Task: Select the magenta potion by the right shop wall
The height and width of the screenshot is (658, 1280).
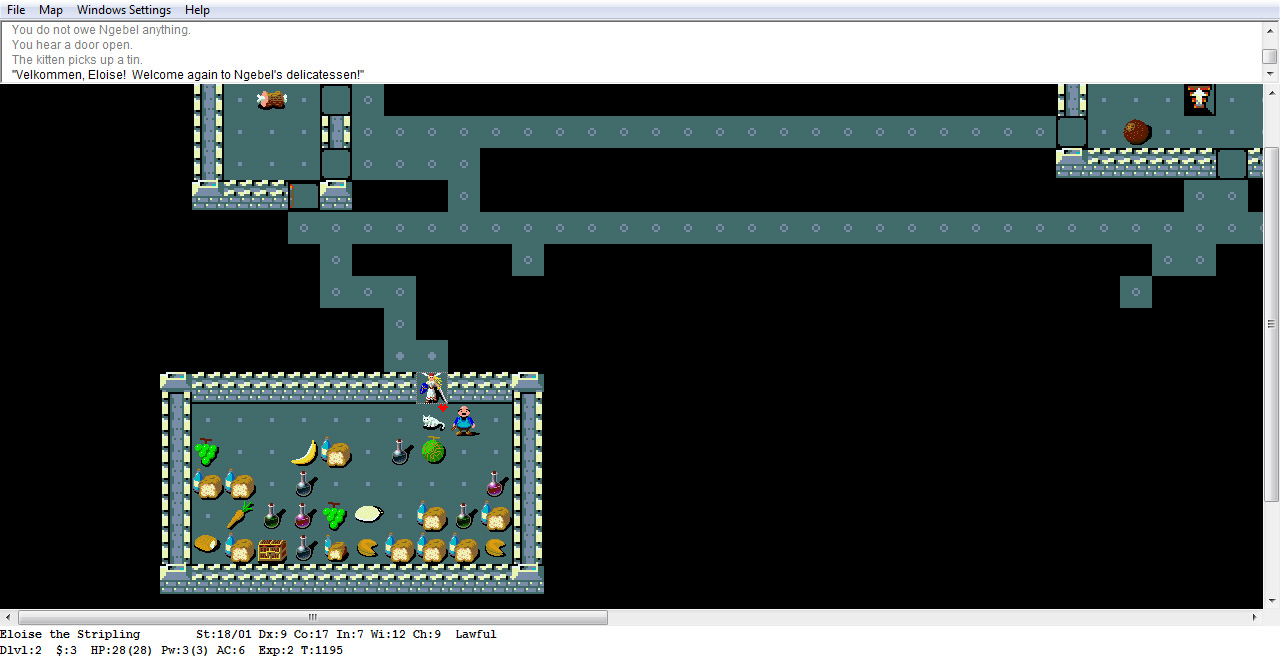Action: (496, 484)
